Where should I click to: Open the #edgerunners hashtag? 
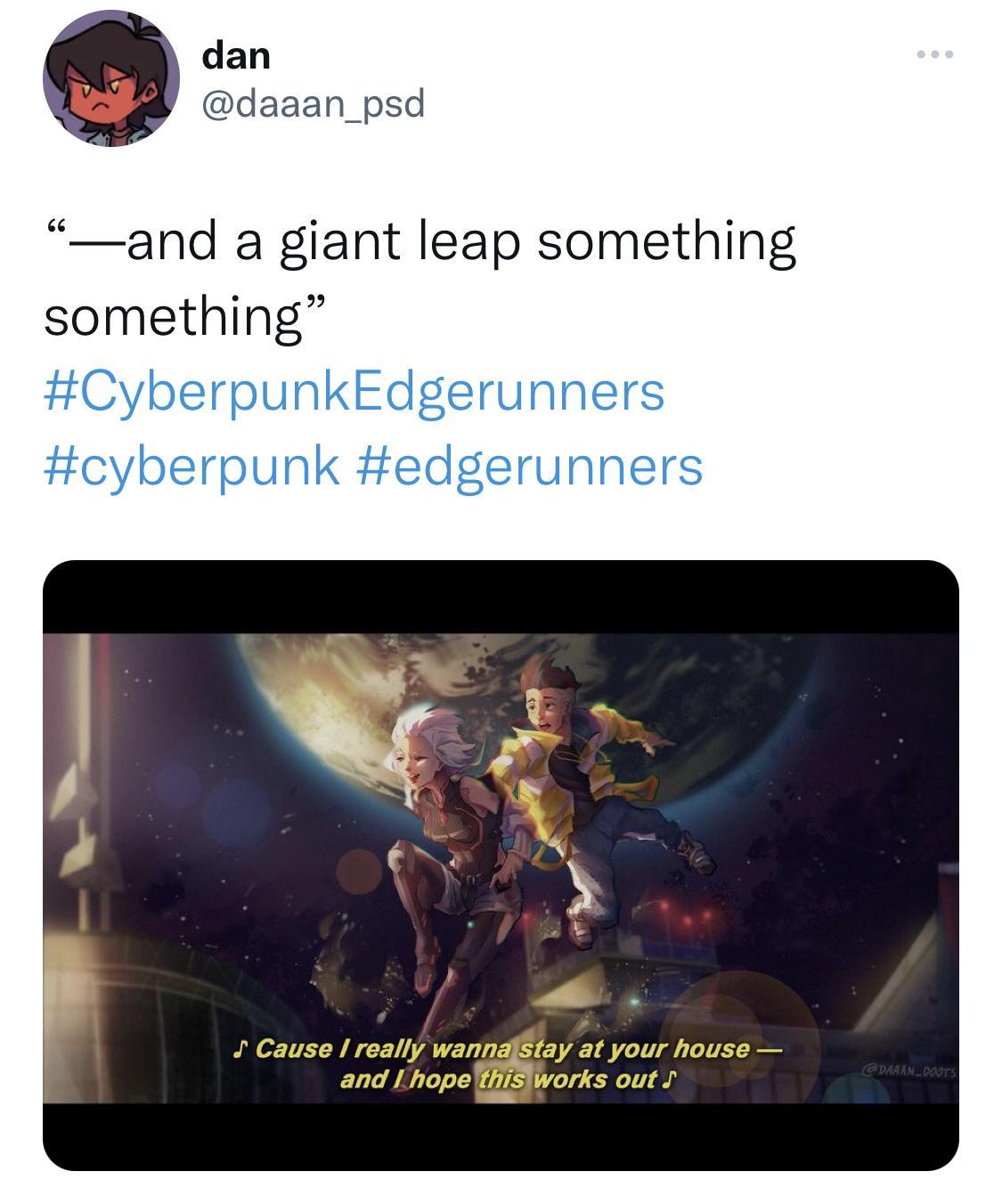point(529,467)
